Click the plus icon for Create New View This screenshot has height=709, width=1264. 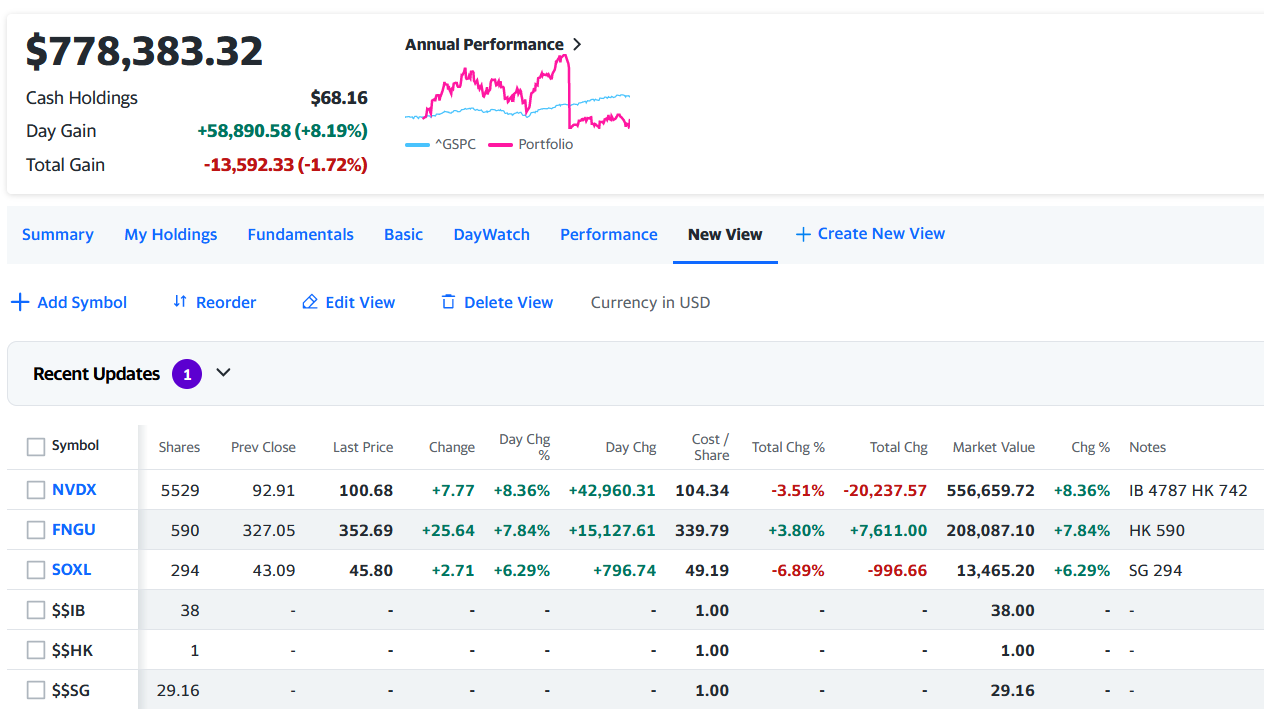[802, 234]
